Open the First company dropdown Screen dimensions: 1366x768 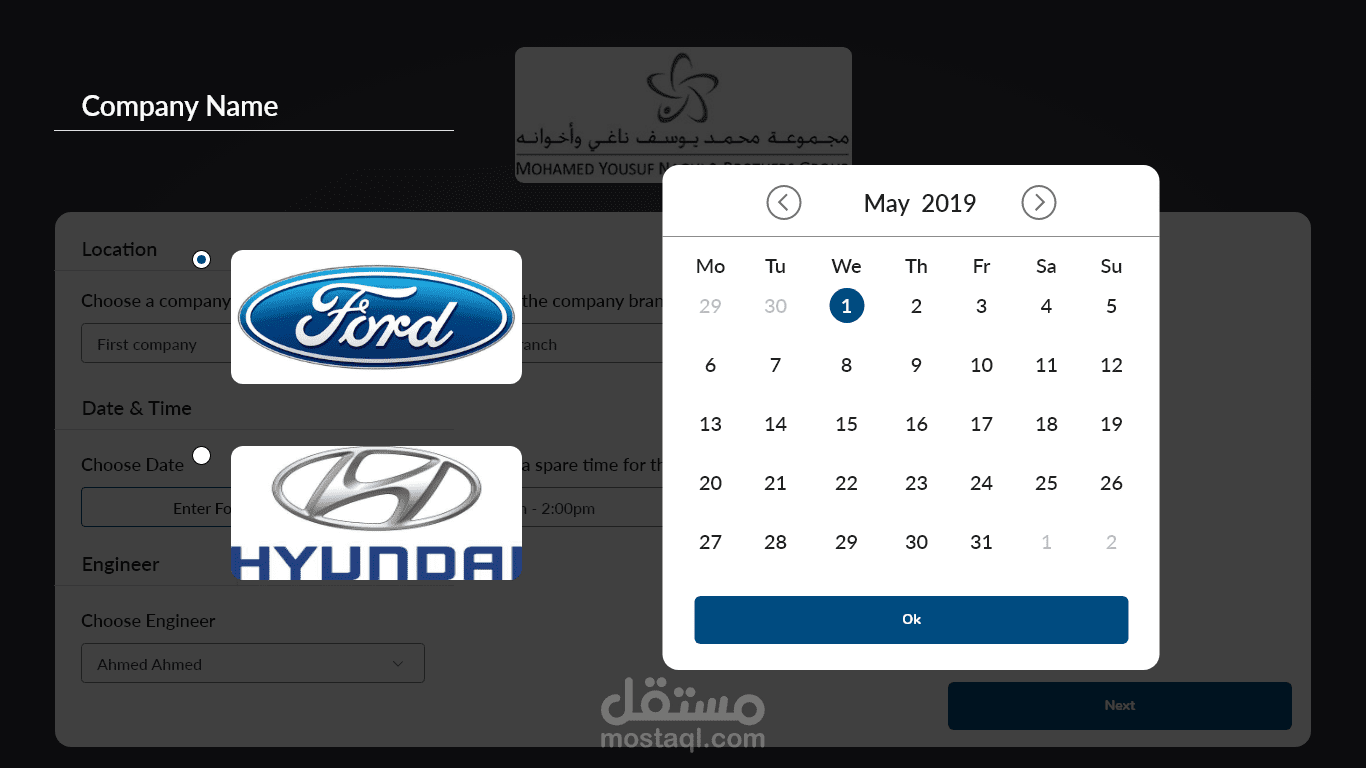pos(156,344)
